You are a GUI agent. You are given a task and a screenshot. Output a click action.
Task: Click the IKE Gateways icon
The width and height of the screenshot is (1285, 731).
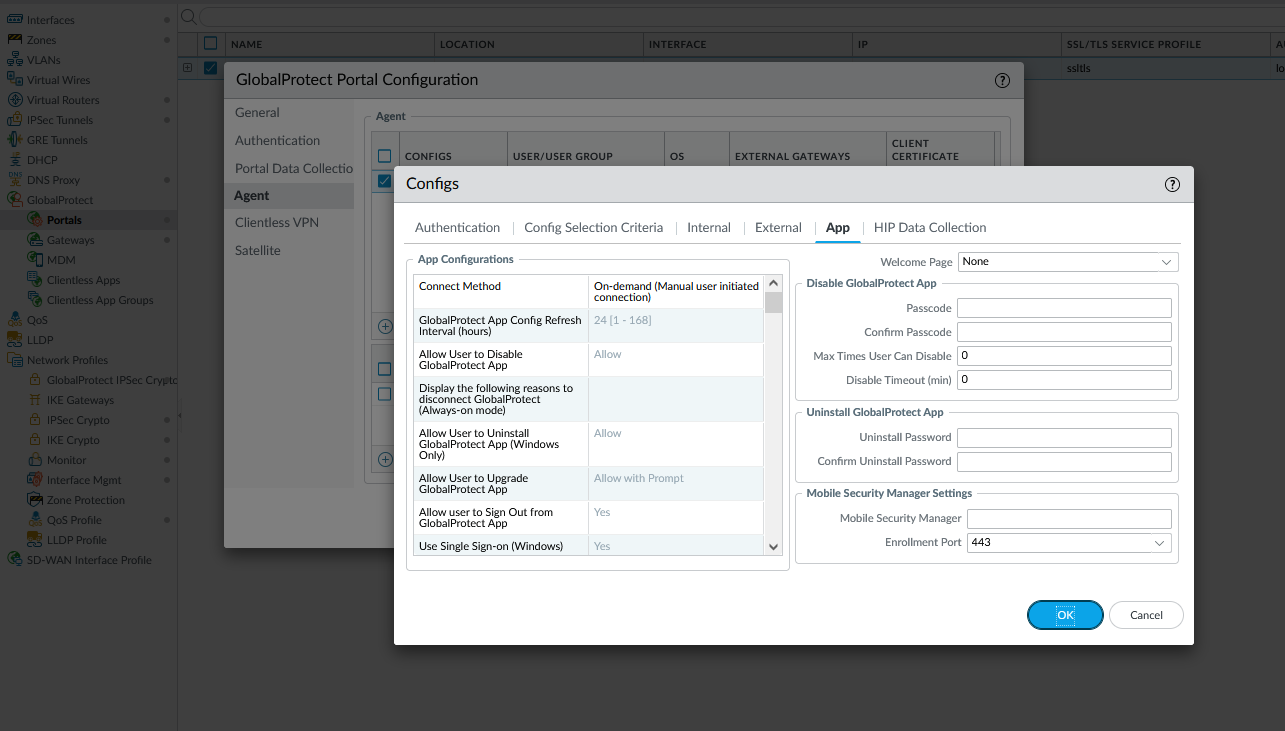point(35,400)
